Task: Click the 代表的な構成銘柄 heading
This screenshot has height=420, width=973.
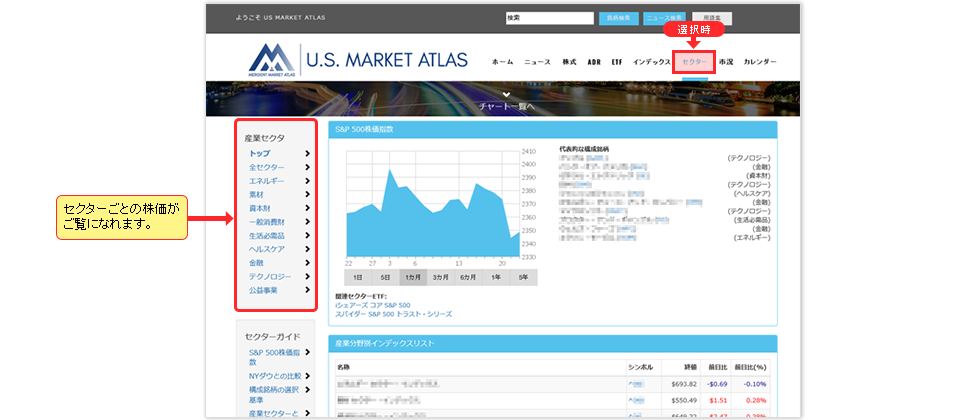Action: tap(584, 150)
